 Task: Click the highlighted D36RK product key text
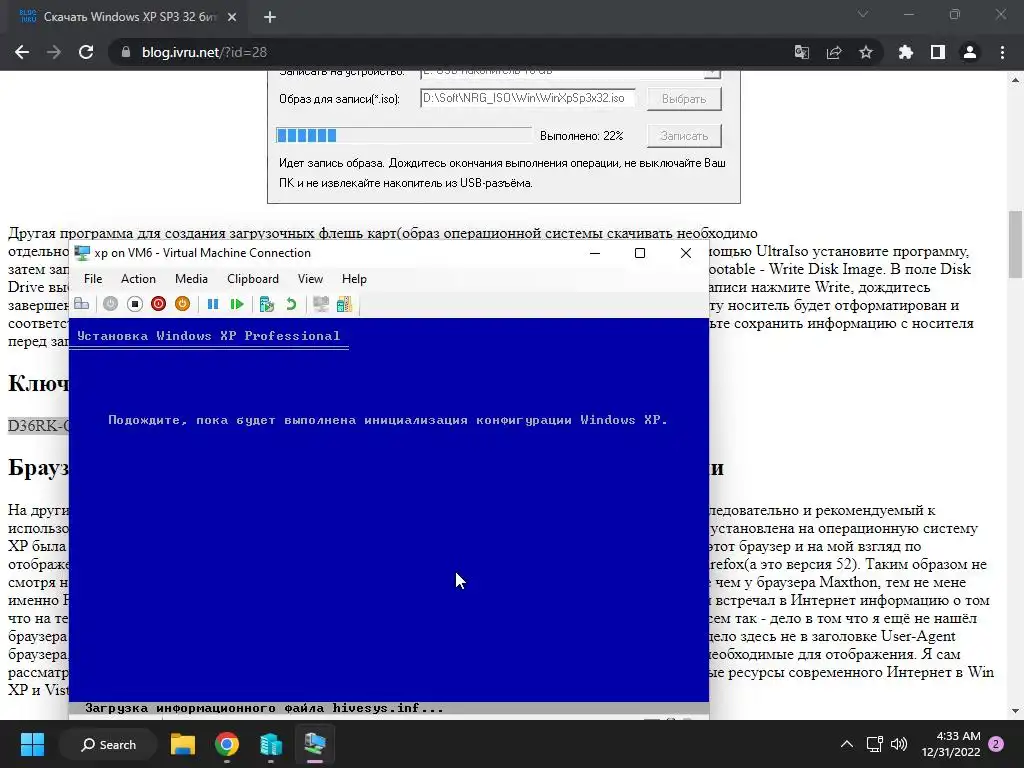38,426
